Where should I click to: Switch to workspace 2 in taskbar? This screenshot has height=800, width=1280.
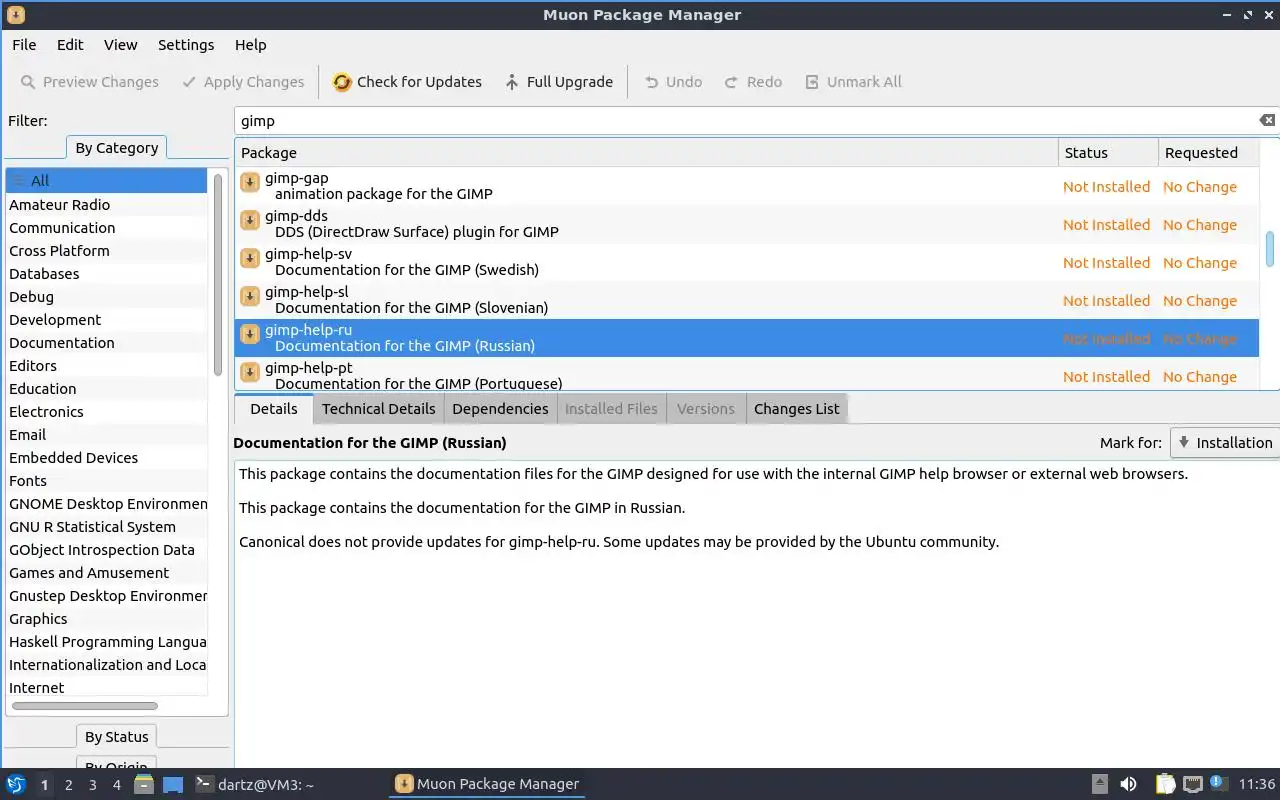click(x=68, y=785)
